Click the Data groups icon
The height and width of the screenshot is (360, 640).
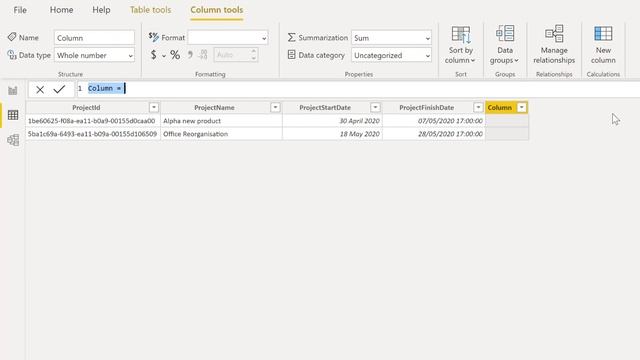point(505,33)
